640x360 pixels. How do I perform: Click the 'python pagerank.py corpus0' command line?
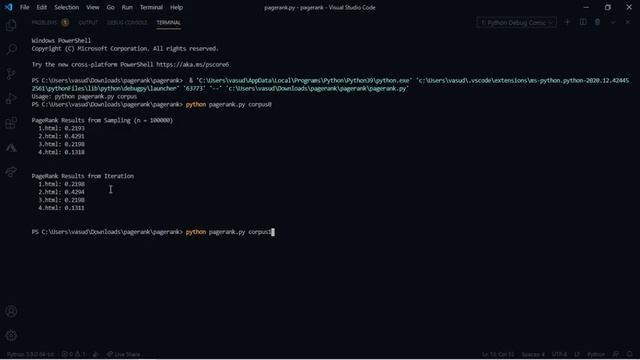tap(229, 104)
